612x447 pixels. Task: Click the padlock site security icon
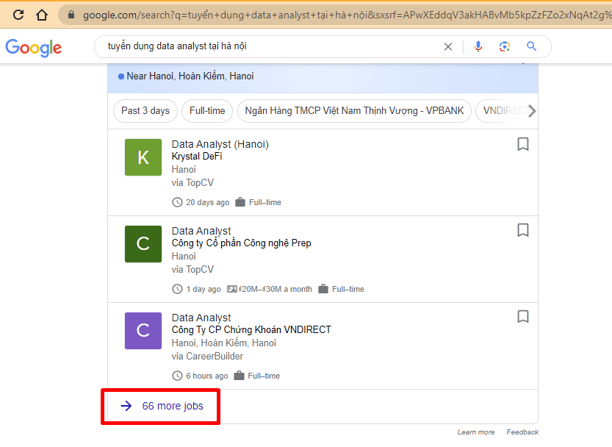click(71, 15)
